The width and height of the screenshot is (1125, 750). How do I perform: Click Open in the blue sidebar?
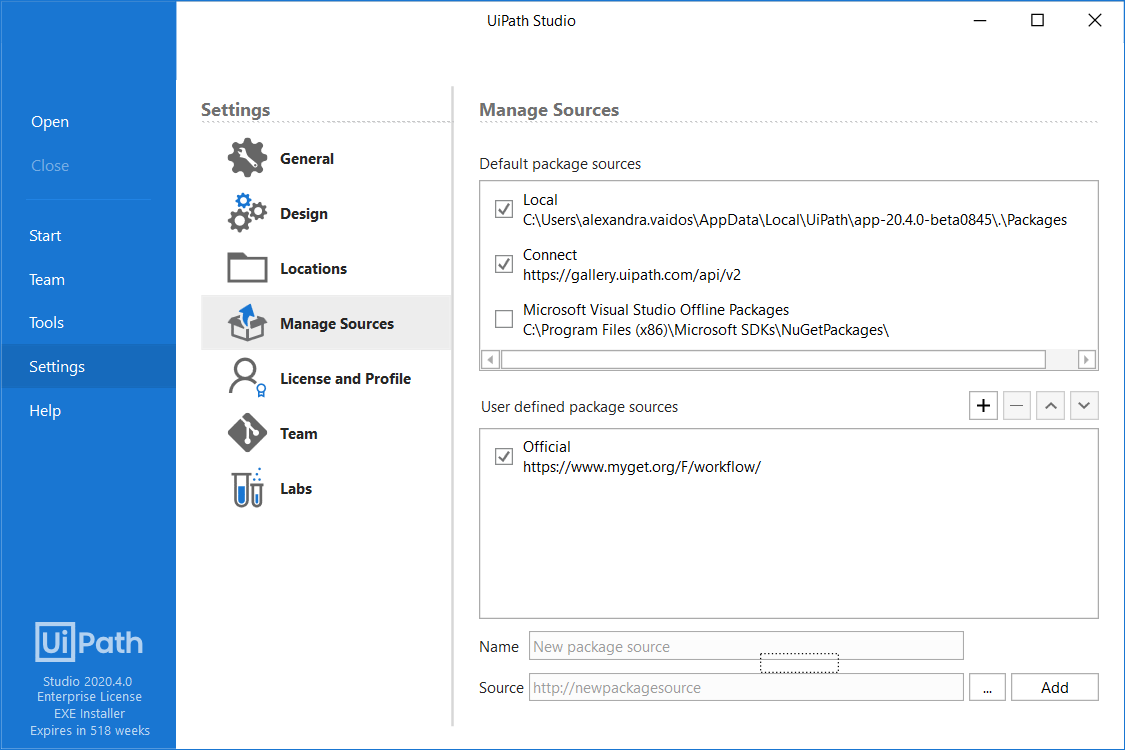50,121
